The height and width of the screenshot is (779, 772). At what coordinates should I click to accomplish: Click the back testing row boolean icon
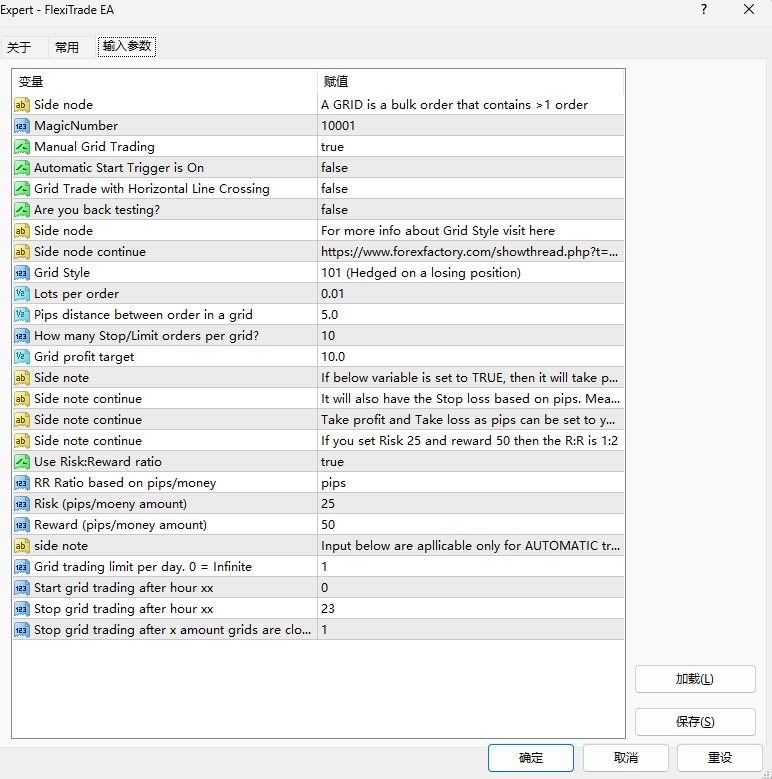coord(21,210)
